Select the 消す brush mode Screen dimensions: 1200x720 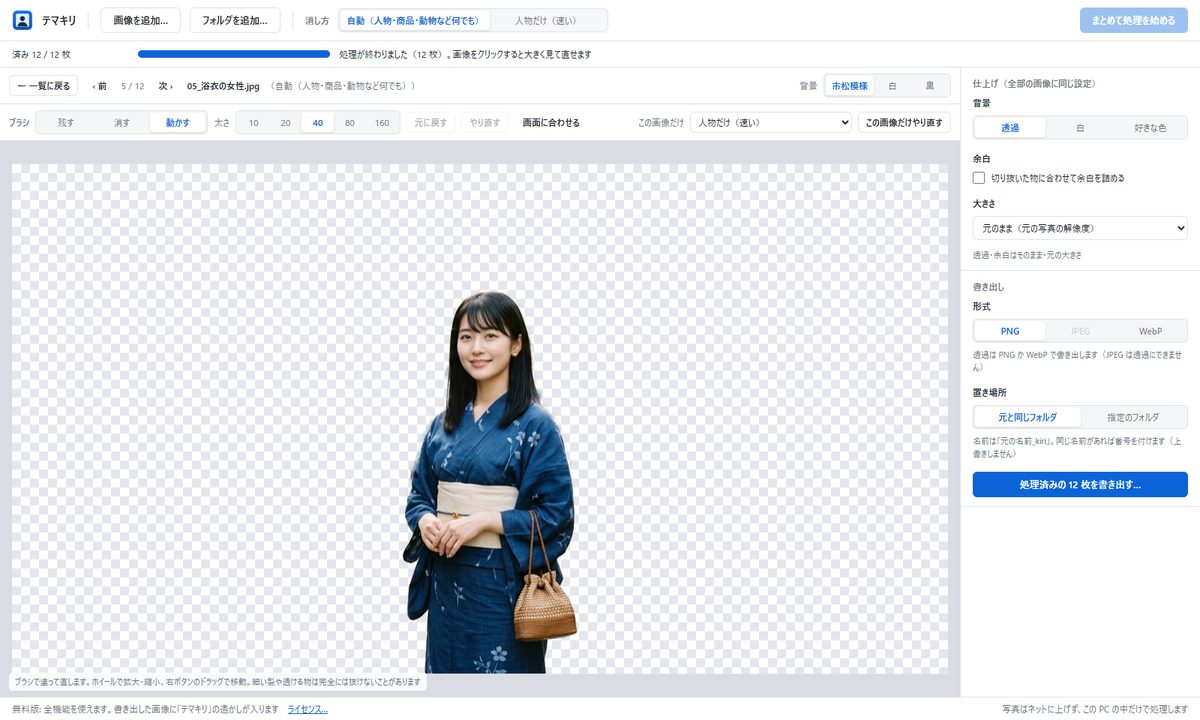click(x=121, y=123)
